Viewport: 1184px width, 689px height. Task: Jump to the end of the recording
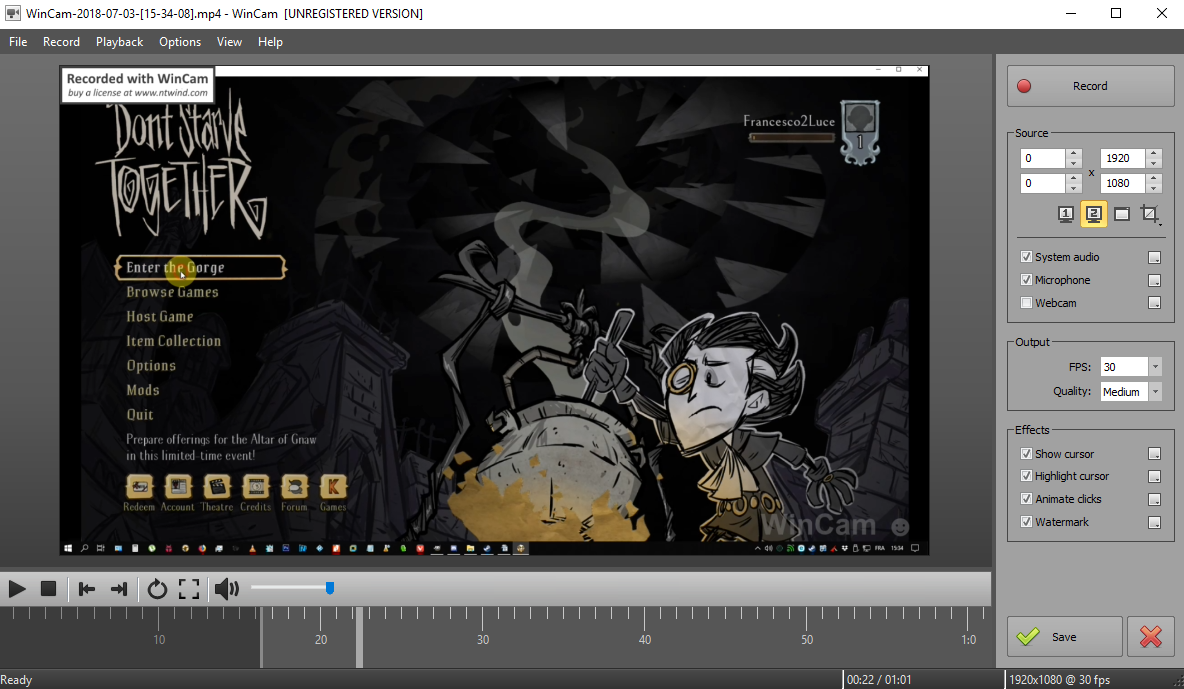(119, 589)
